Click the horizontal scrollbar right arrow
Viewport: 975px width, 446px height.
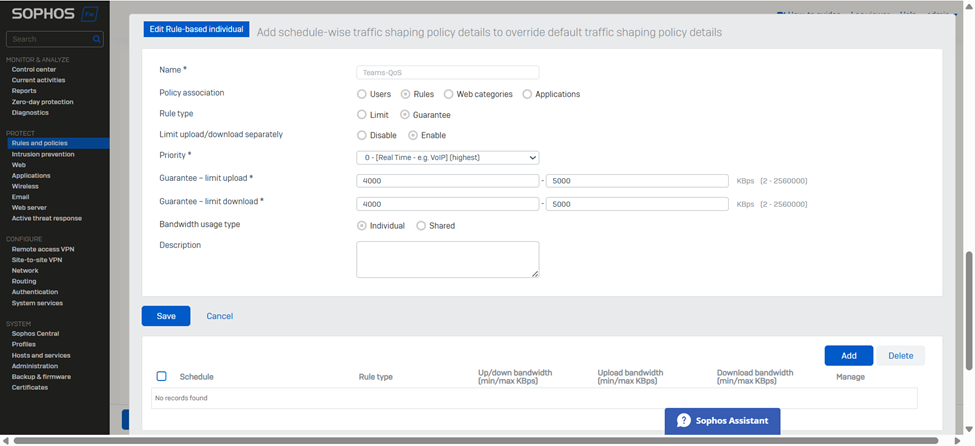958,440
